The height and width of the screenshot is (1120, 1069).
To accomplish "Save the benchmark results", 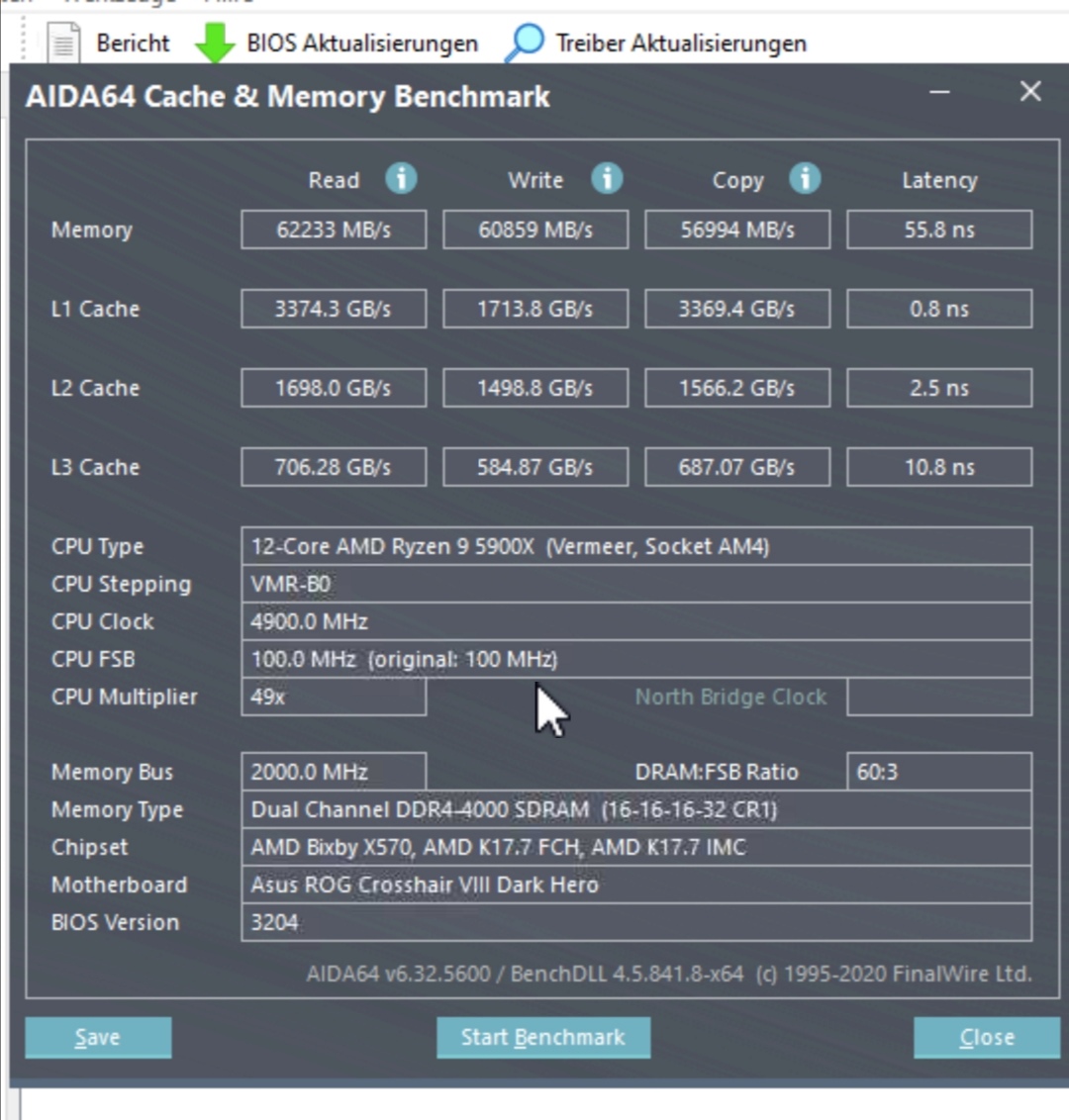I will (x=98, y=1037).
